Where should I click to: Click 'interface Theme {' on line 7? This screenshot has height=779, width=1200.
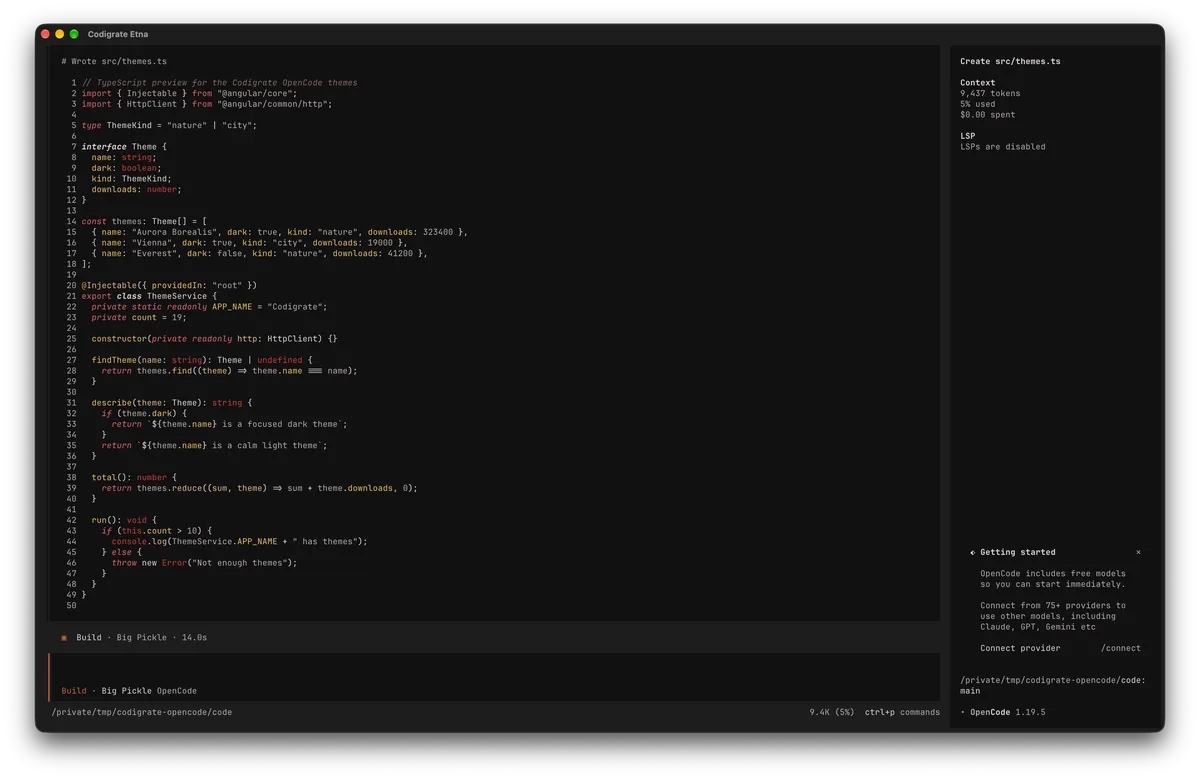point(124,147)
